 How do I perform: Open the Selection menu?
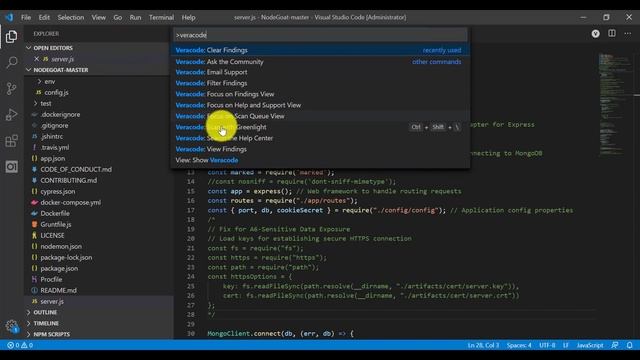(x=71, y=18)
